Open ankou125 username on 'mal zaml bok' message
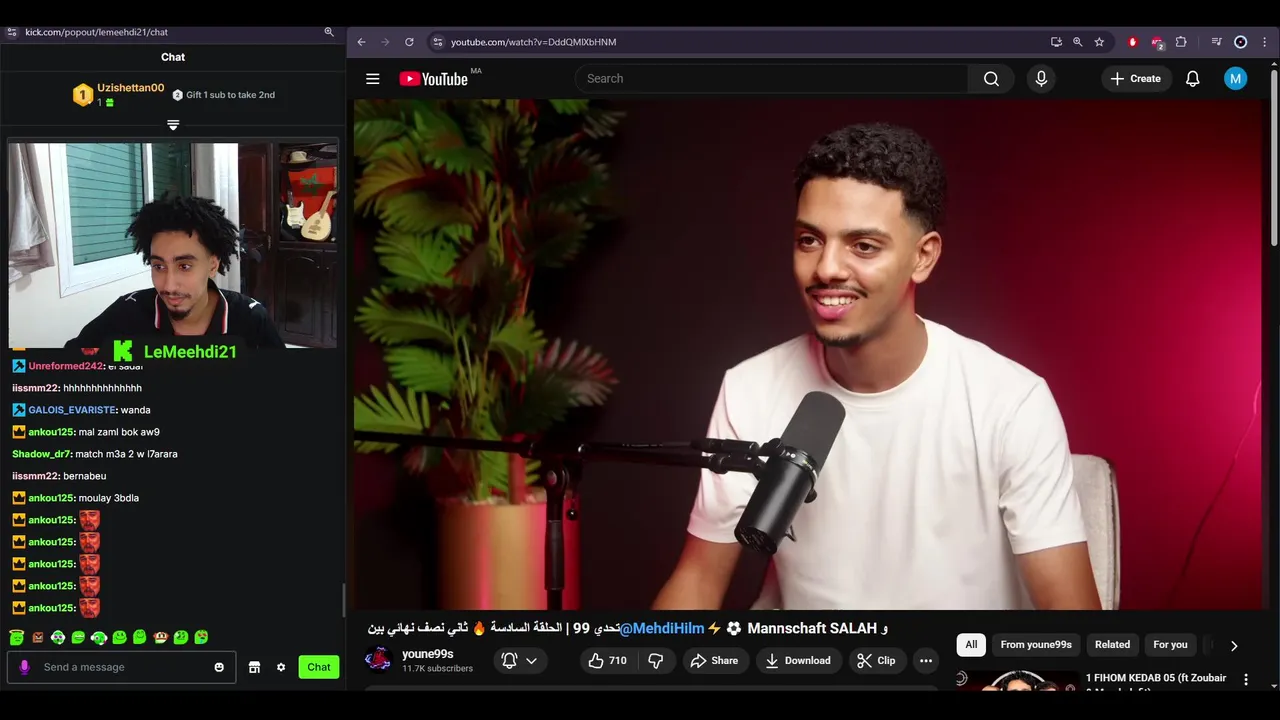Viewport: 1280px width, 720px height. pos(51,432)
